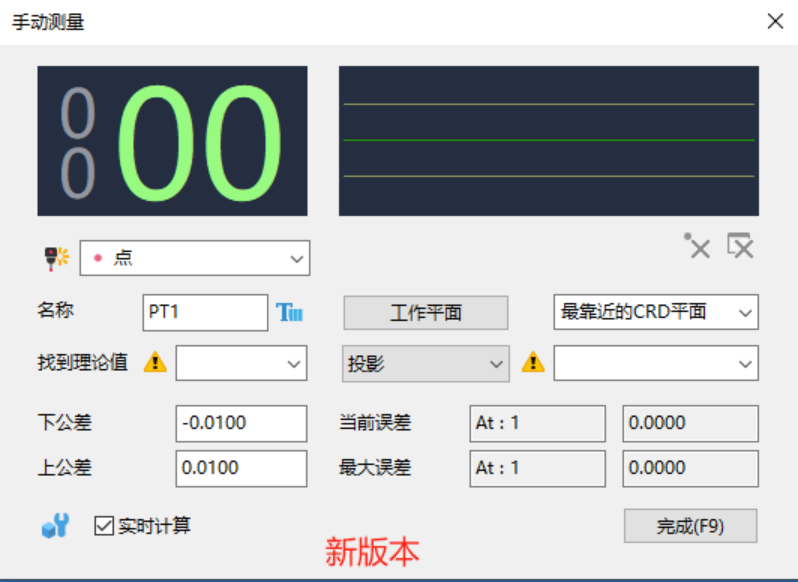Click the 名称 input field containing PT1
The image size is (798, 582).
point(205,312)
